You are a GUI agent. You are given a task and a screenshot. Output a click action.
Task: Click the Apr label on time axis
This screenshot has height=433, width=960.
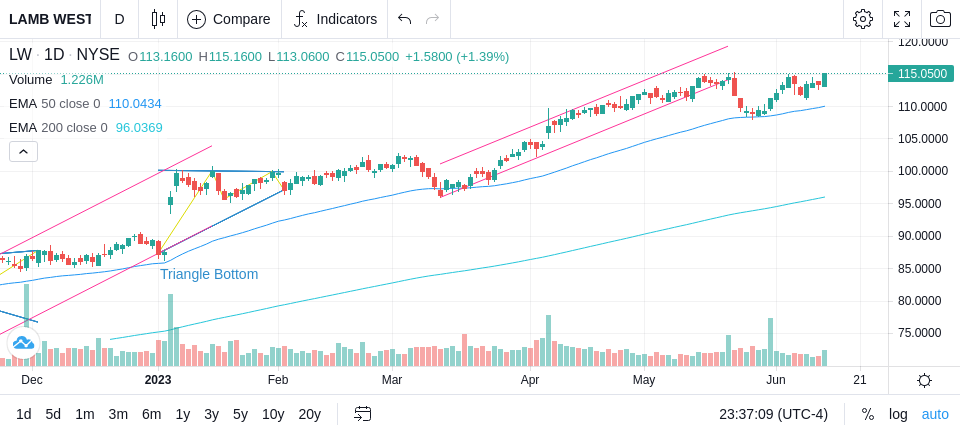click(530, 380)
